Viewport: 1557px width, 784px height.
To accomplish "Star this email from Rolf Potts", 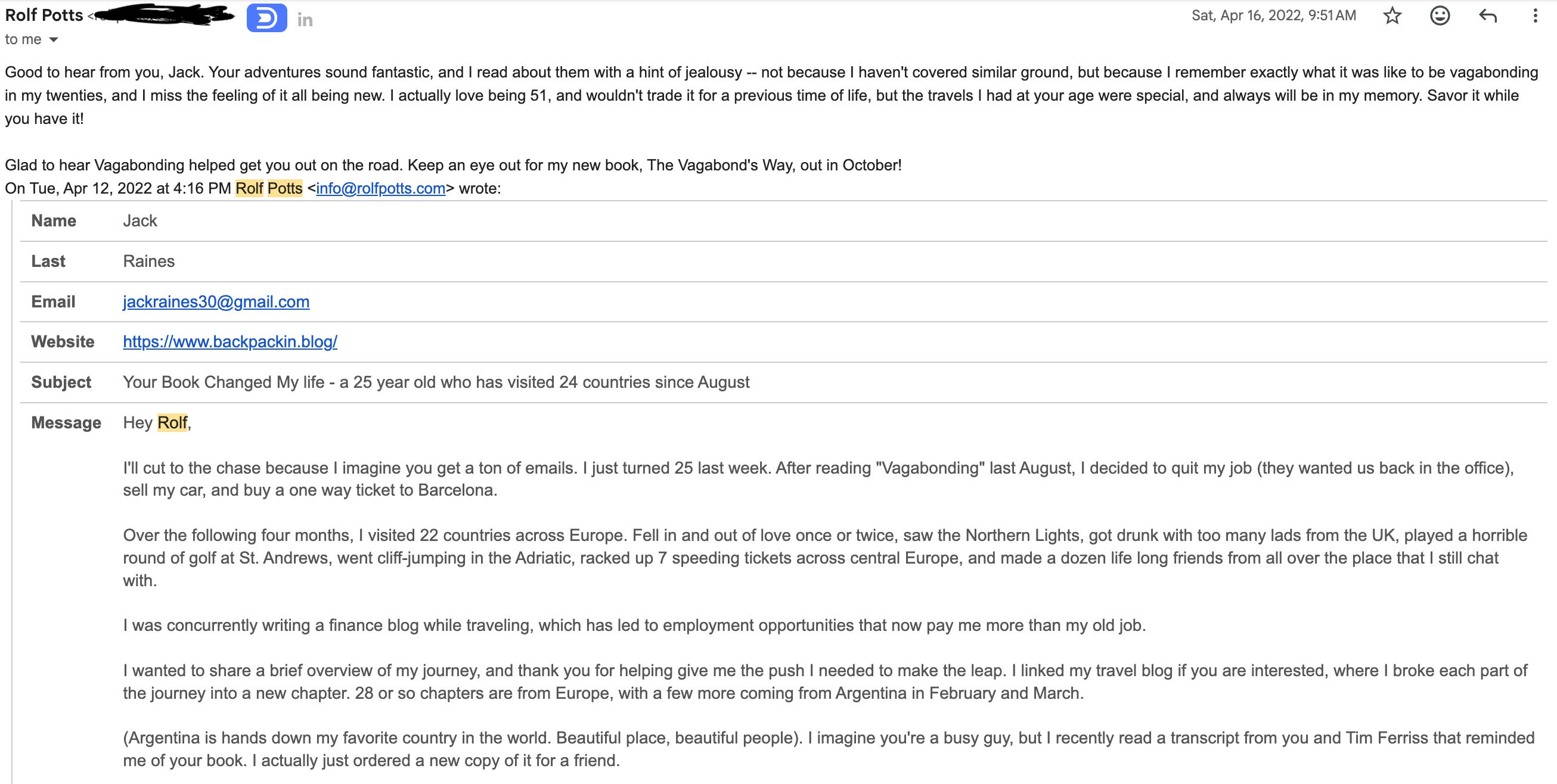I will click(x=1392, y=15).
